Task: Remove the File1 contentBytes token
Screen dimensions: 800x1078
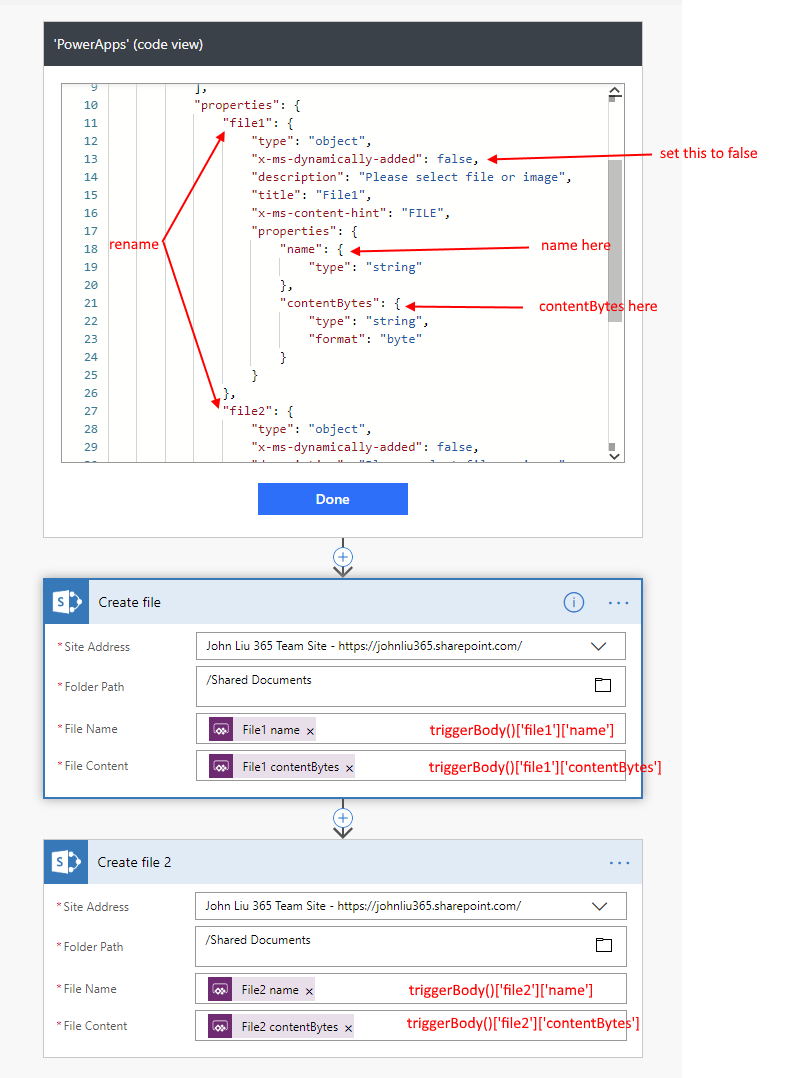Action: point(349,768)
